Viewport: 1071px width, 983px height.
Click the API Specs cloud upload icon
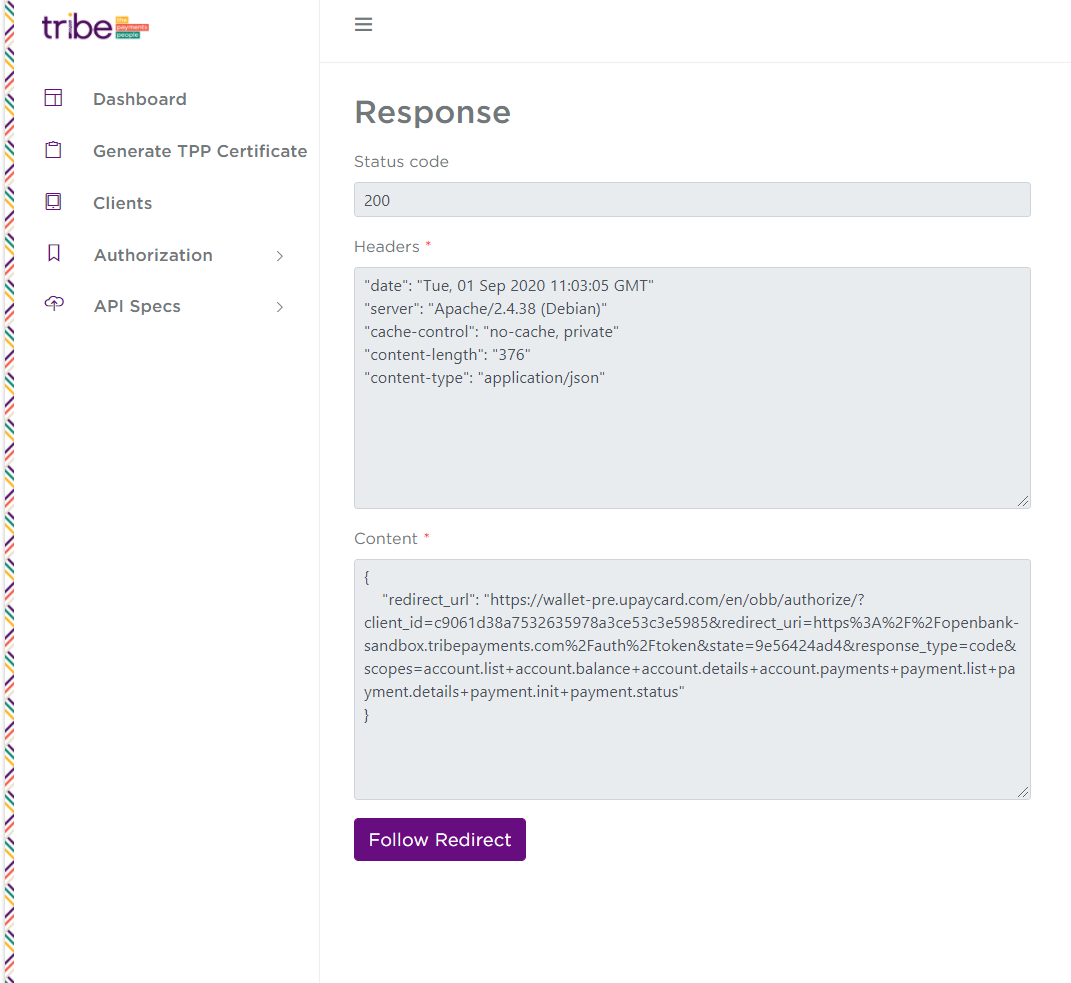tap(54, 305)
